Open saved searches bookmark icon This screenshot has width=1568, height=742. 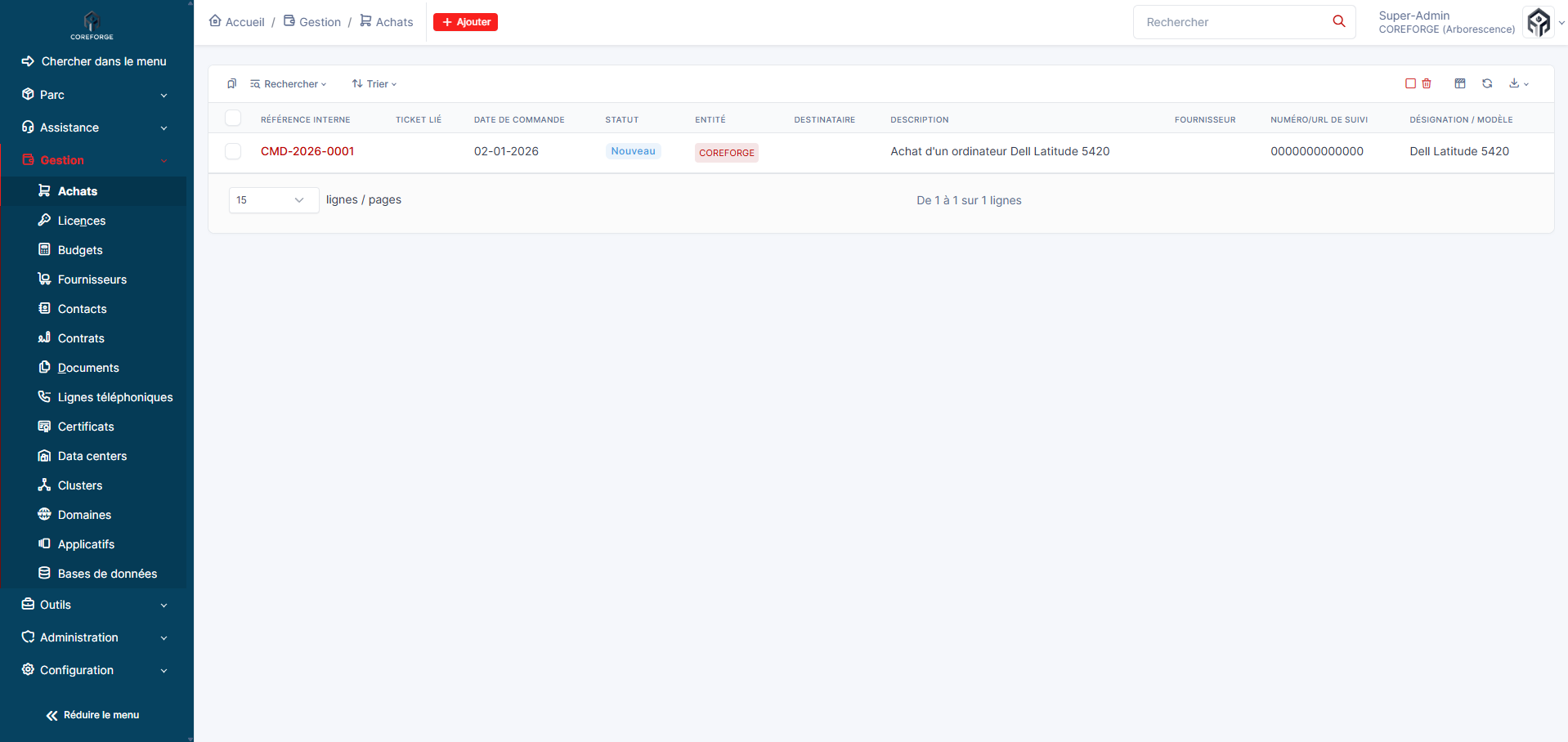(x=232, y=84)
